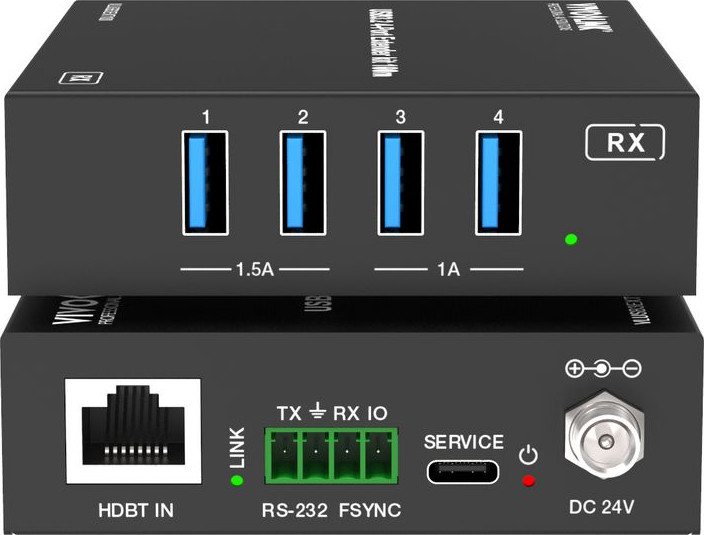Click the red power indicator LED
Viewport: 704px width, 535px height.
click(530, 481)
